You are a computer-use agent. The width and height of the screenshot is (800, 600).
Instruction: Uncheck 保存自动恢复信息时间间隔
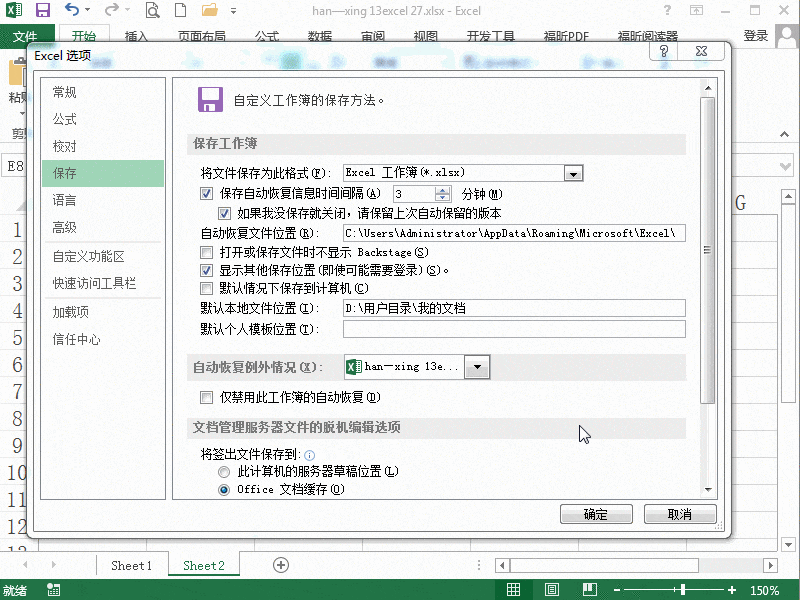click(207, 193)
